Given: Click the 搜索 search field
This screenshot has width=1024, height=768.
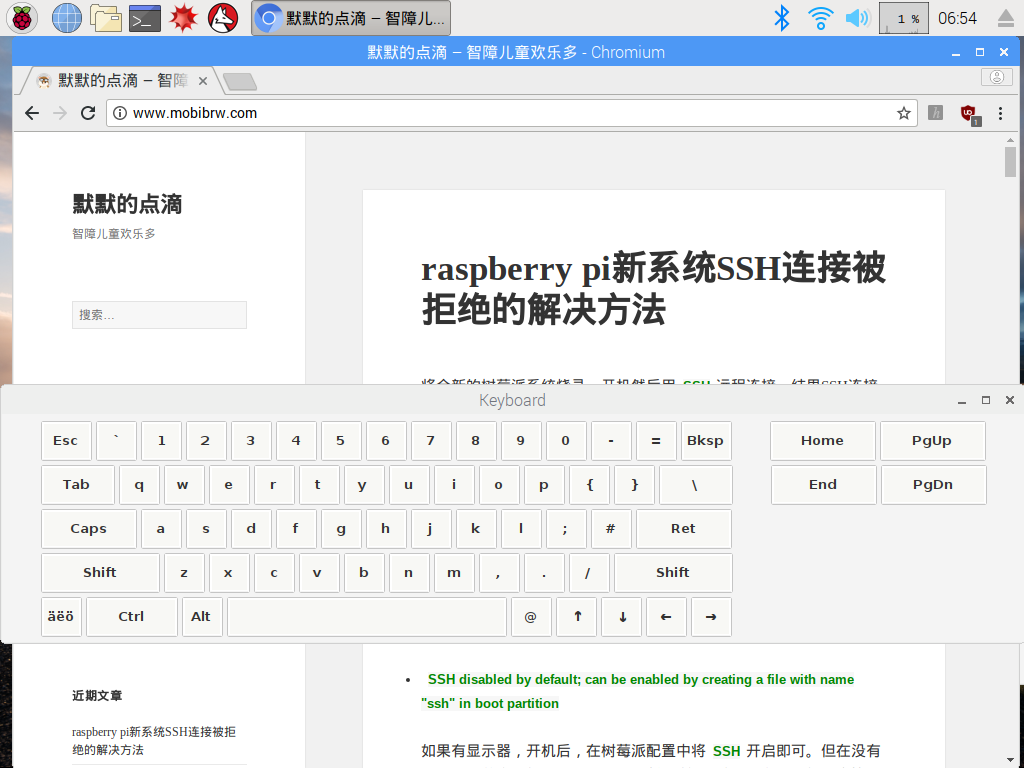Looking at the screenshot, I should [159, 315].
